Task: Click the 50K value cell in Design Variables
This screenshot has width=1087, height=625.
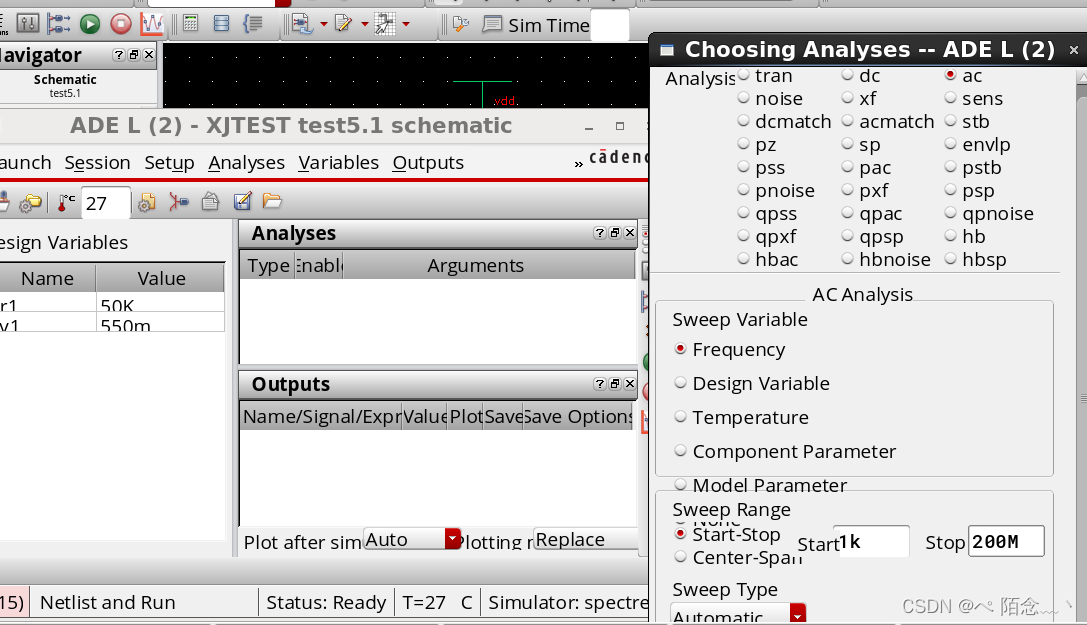Action: tap(160, 303)
